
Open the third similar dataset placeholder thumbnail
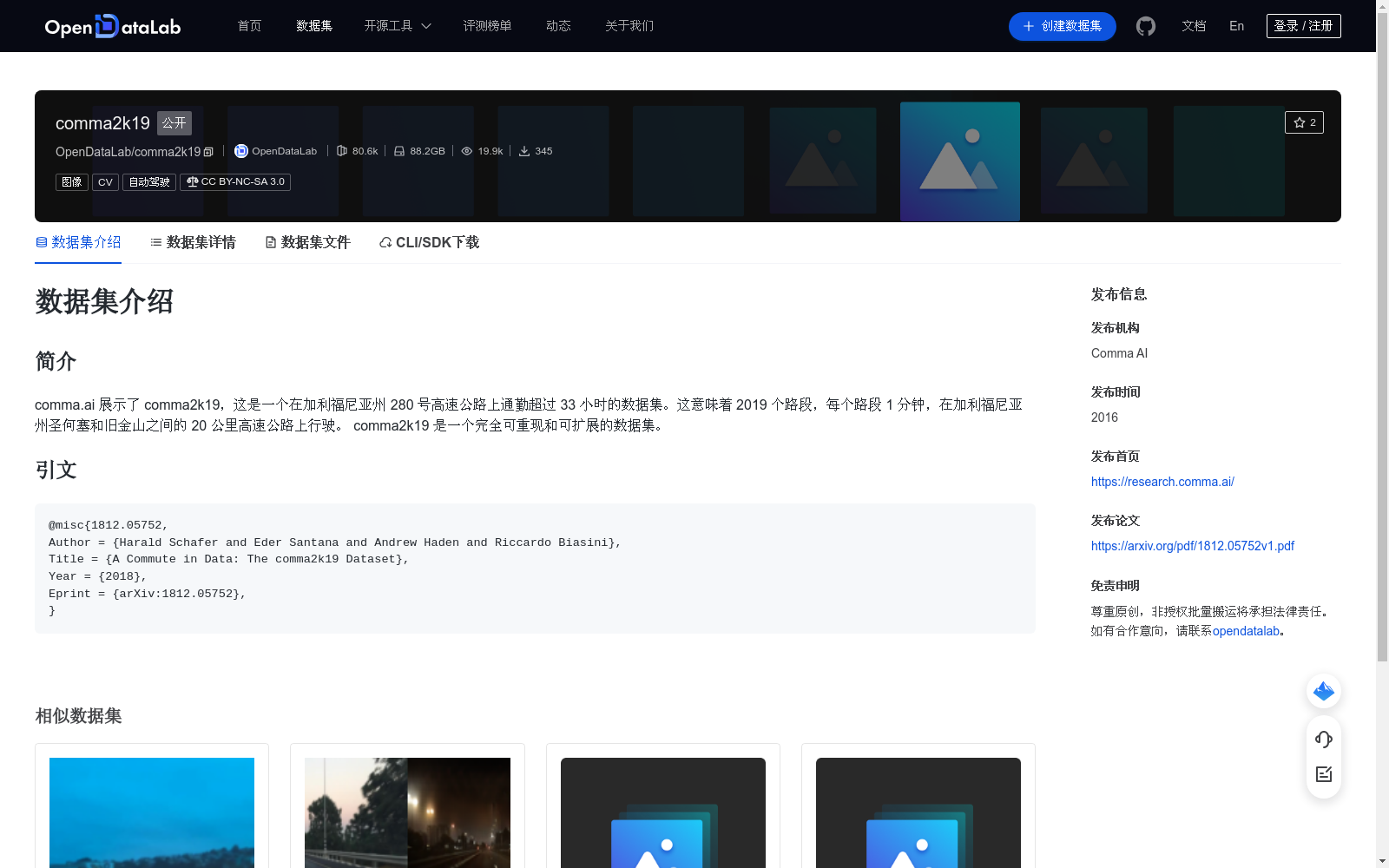[663, 812]
